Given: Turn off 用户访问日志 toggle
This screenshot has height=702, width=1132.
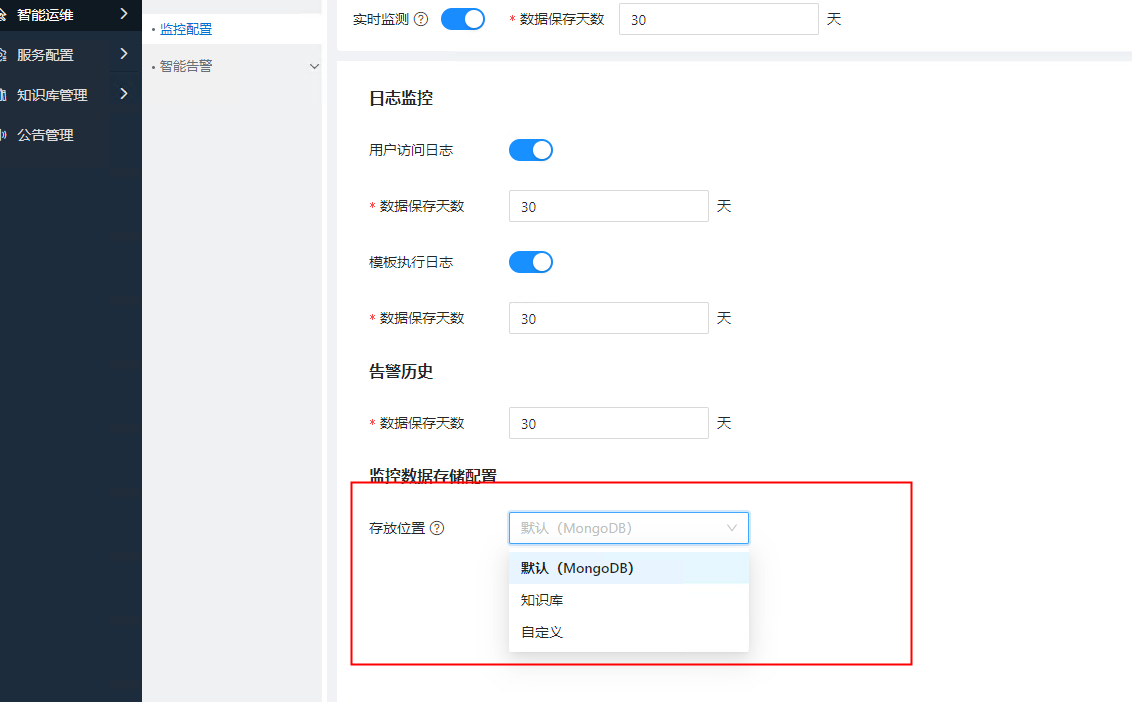Looking at the screenshot, I should pyautogui.click(x=530, y=150).
